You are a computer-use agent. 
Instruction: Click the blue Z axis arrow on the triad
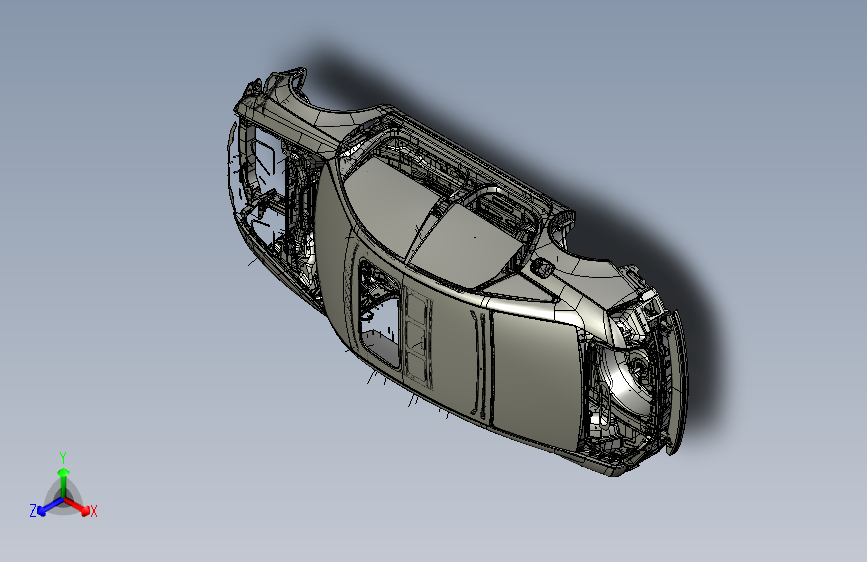[x=50, y=506]
